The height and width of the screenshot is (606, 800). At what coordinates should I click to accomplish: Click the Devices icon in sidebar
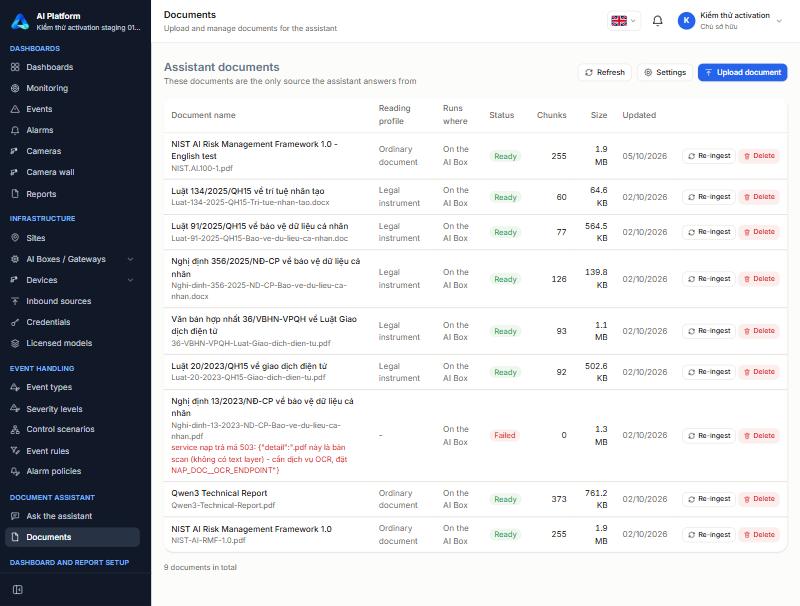click(x=15, y=280)
